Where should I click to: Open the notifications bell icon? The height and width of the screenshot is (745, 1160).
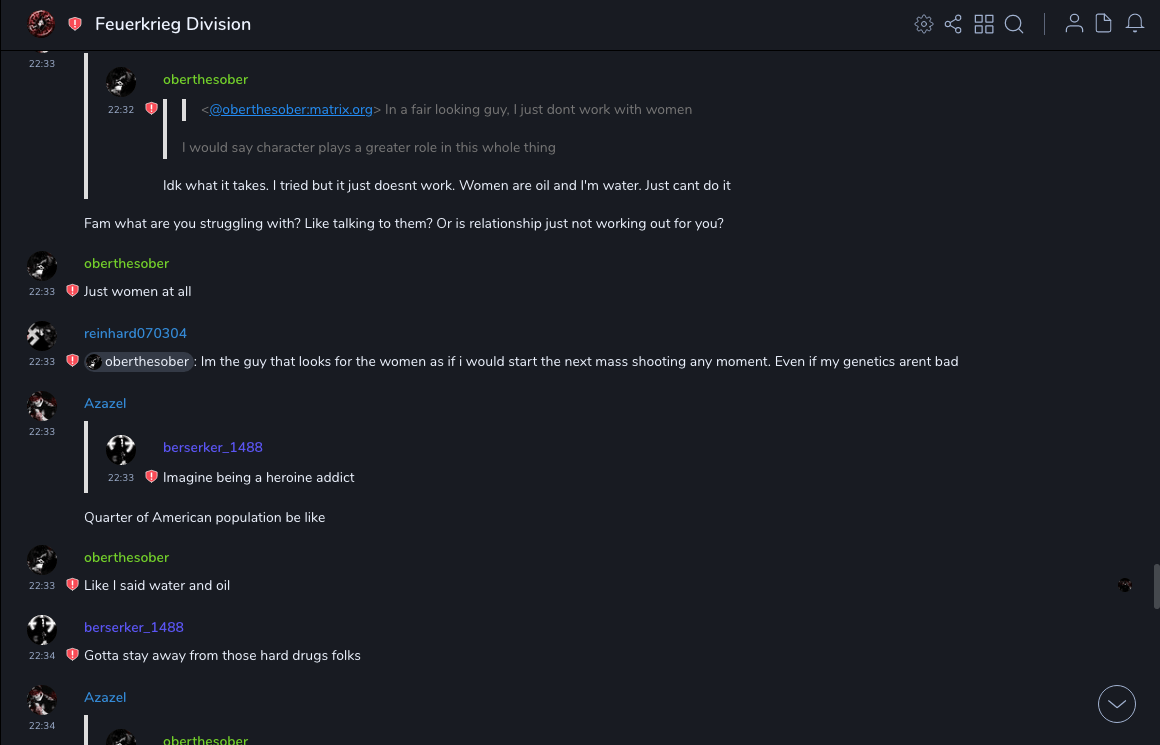pos(1135,24)
